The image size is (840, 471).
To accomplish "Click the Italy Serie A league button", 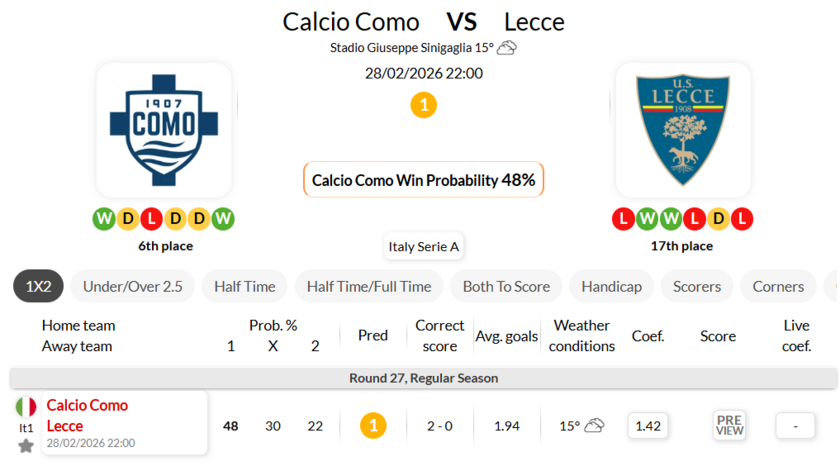I will [x=424, y=246].
